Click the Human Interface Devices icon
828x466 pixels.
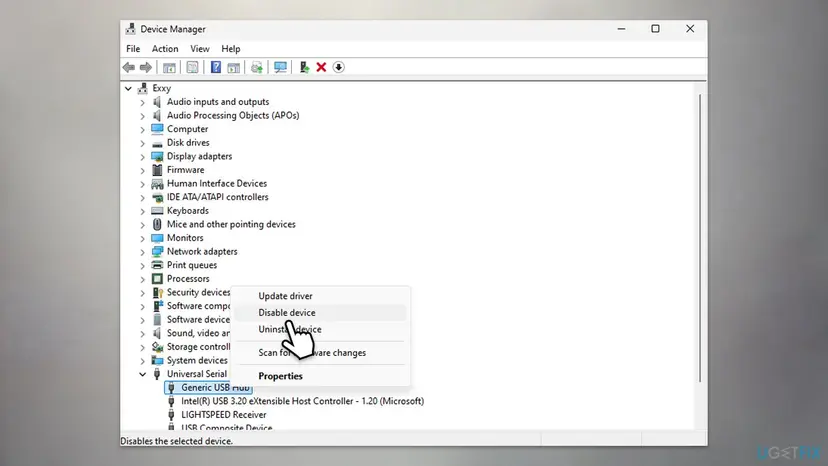[x=157, y=183]
